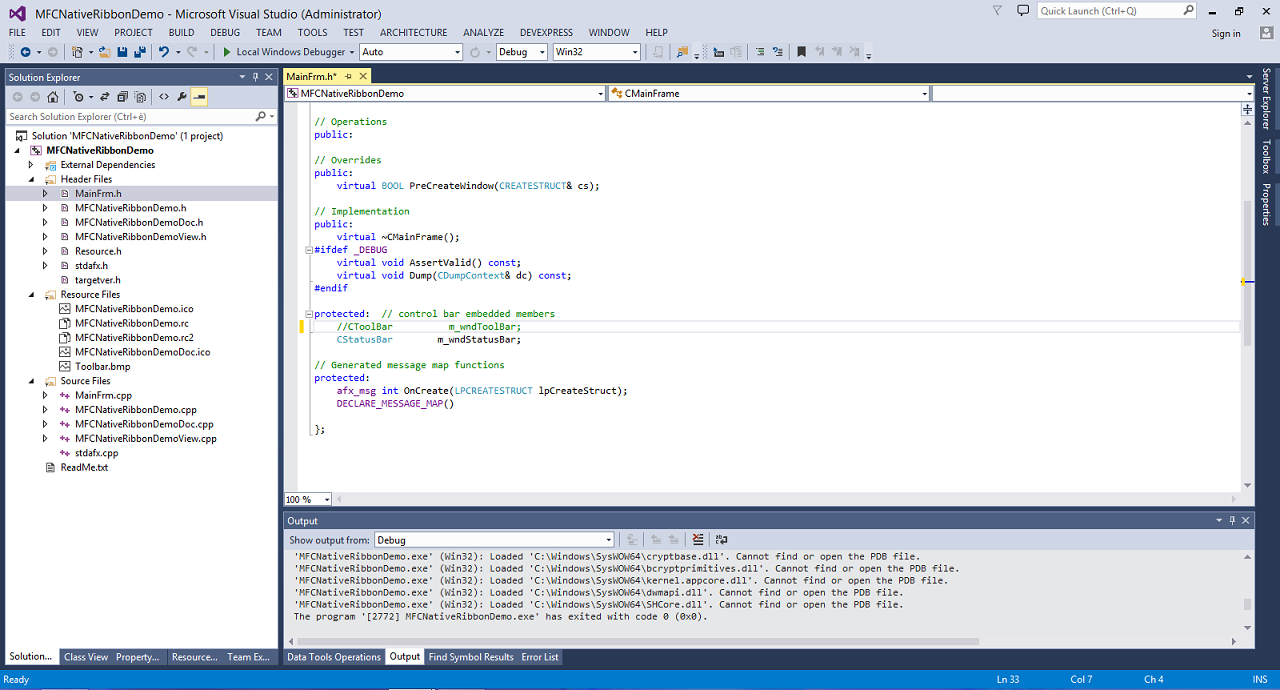This screenshot has height=690, width=1280.
Task: Expand the MainFrm.cpp tree node
Action: click(x=45, y=396)
